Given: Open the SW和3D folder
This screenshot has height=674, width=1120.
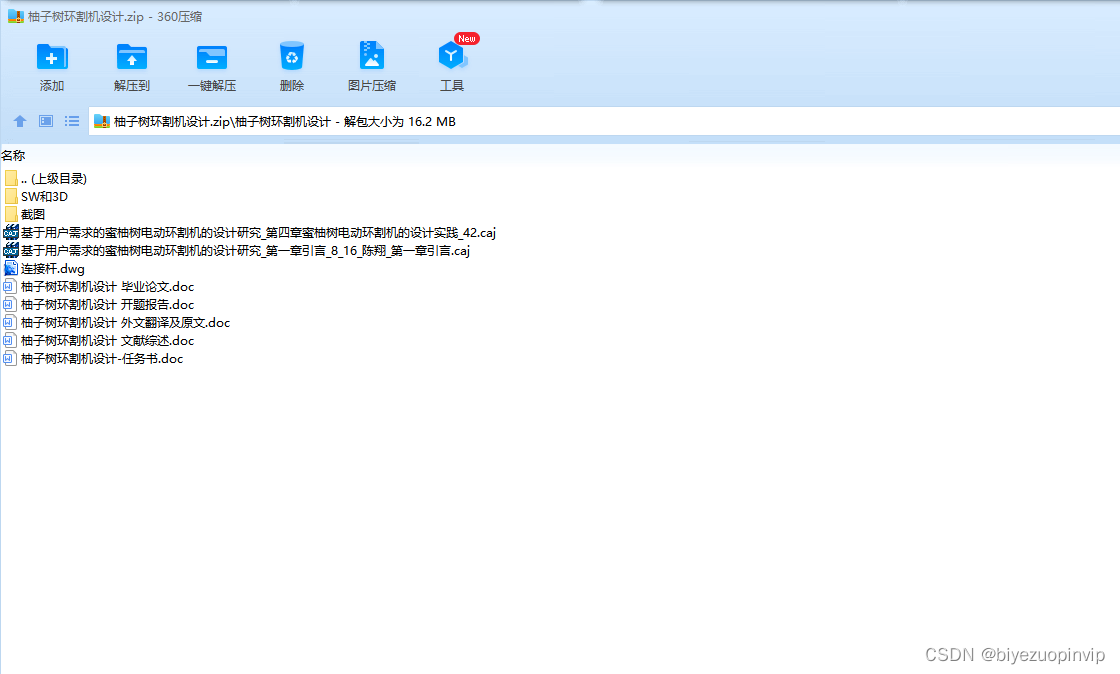Looking at the screenshot, I should click(44, 197).
